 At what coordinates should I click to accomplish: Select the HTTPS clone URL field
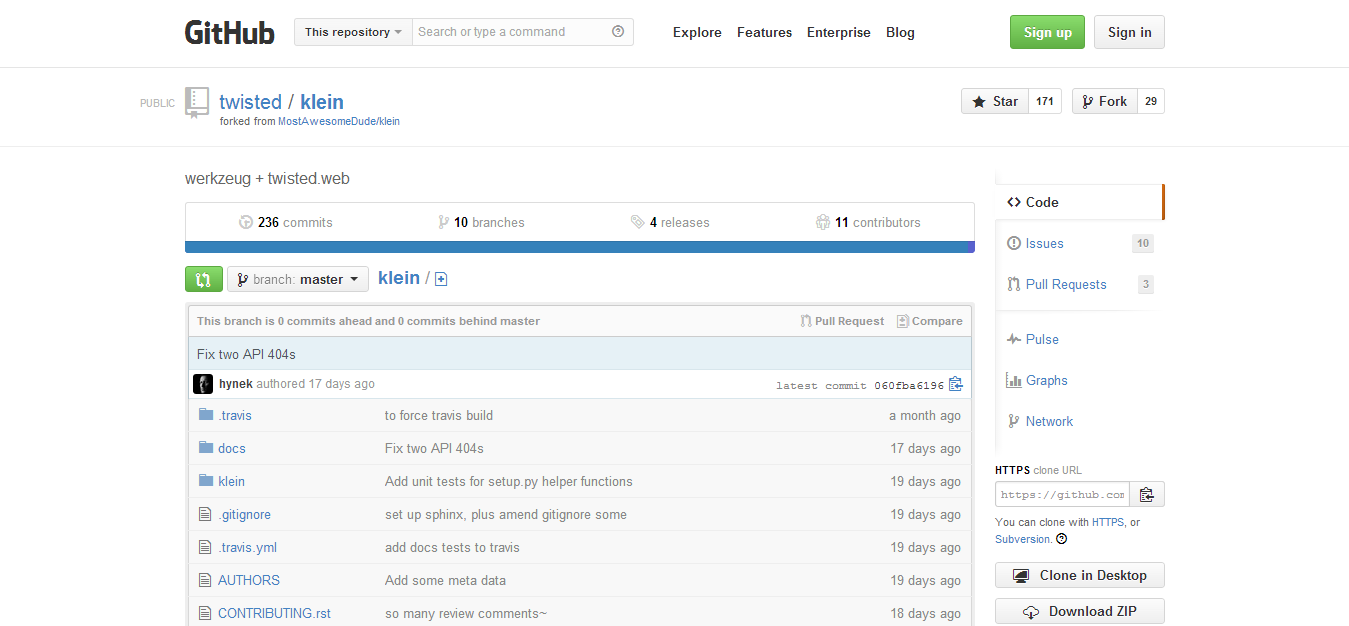pos(1063,494)
